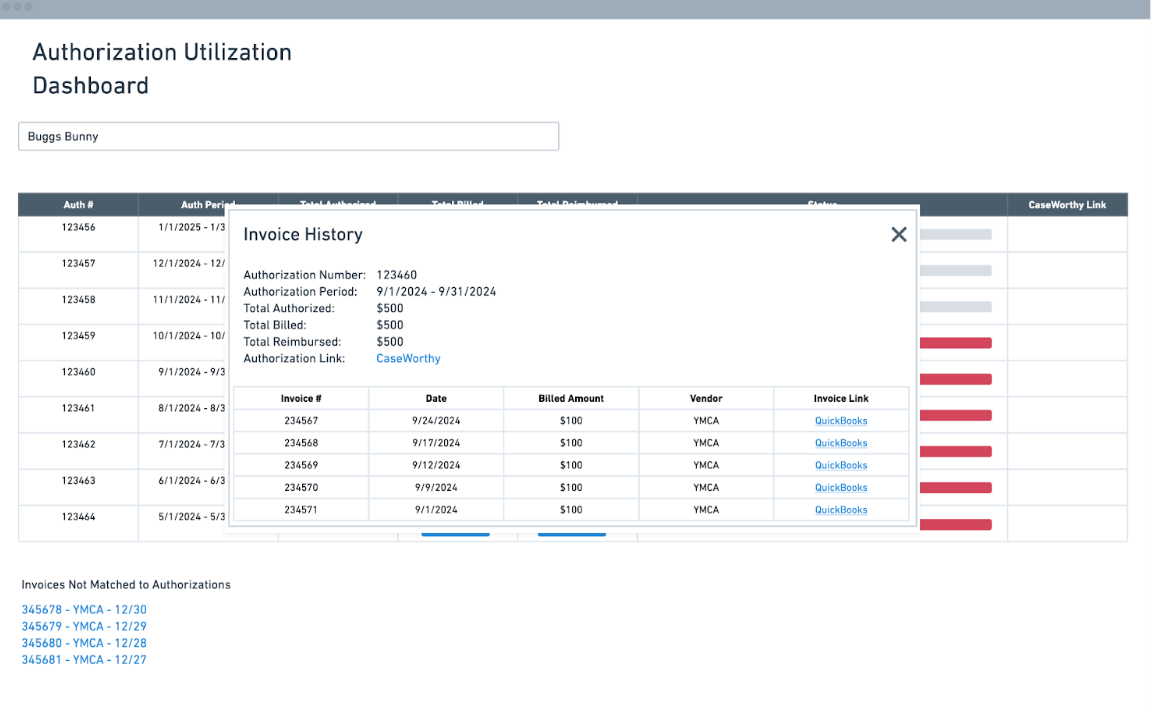Click the Invoices Not Matched to Authorizations heading
This screenshot has height=712, width=1152.
[126, 584]
